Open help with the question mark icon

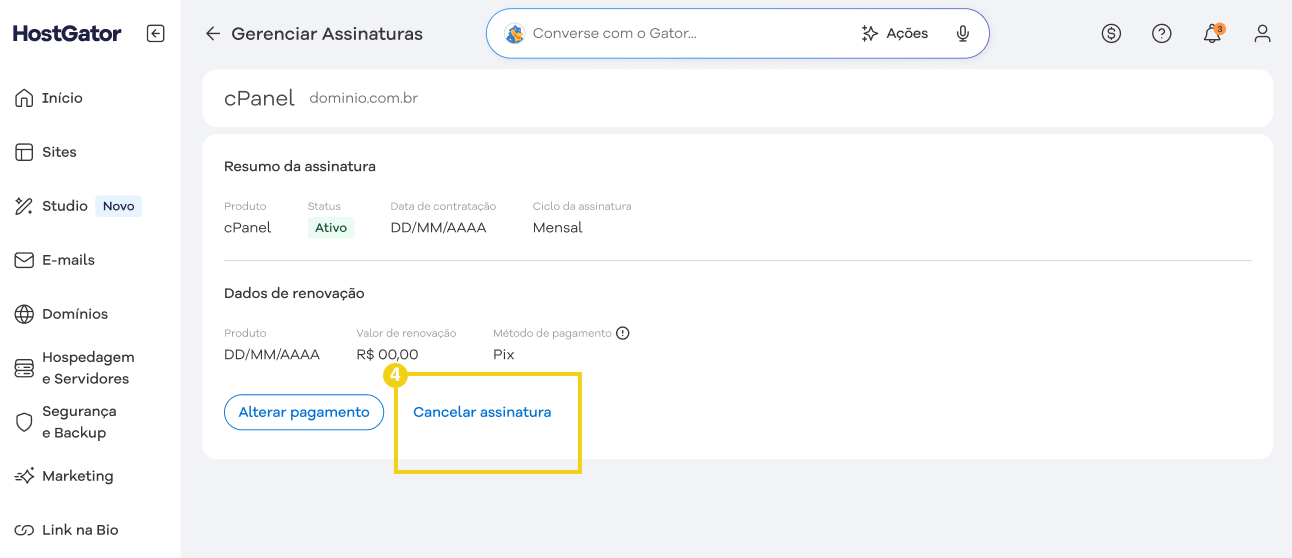pyautogui.click(x=1161, y=34)
